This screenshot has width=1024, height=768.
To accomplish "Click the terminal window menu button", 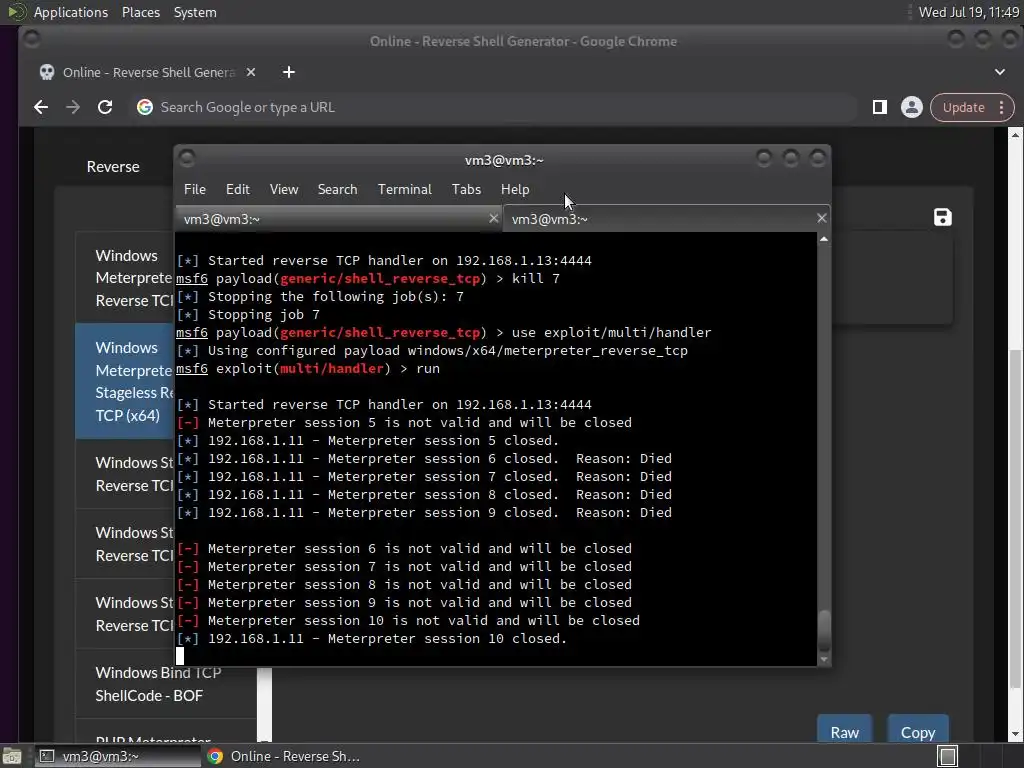I will click(187, 157).
